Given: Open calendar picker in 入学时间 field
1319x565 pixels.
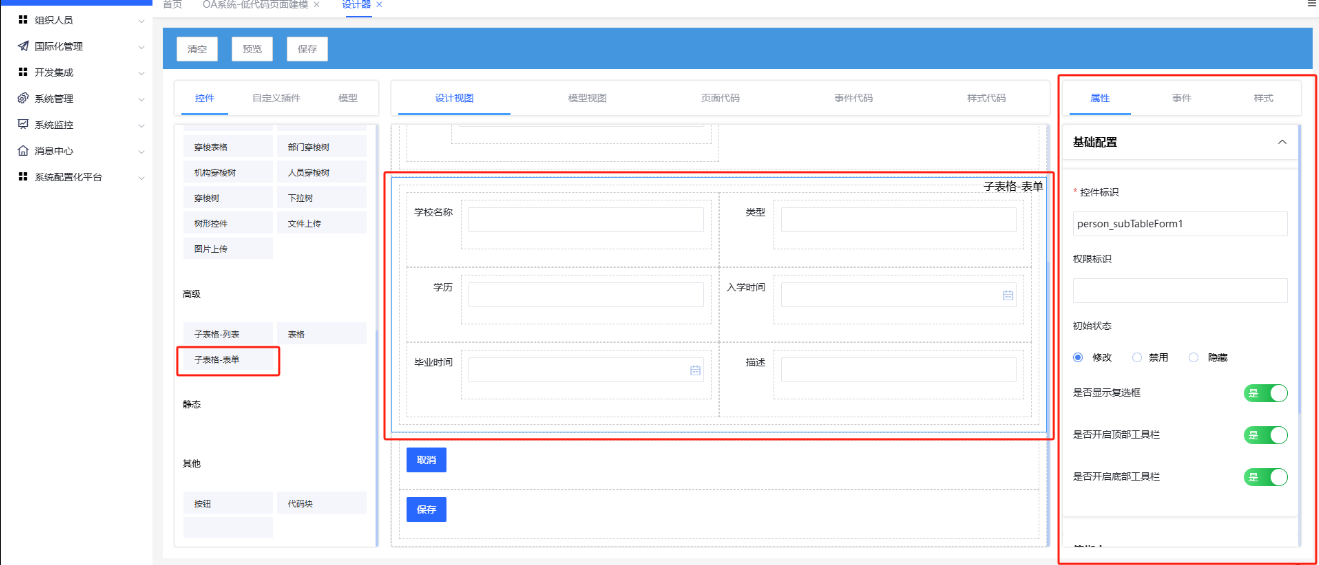Looking at the screenshot, I should point(1008,295).
